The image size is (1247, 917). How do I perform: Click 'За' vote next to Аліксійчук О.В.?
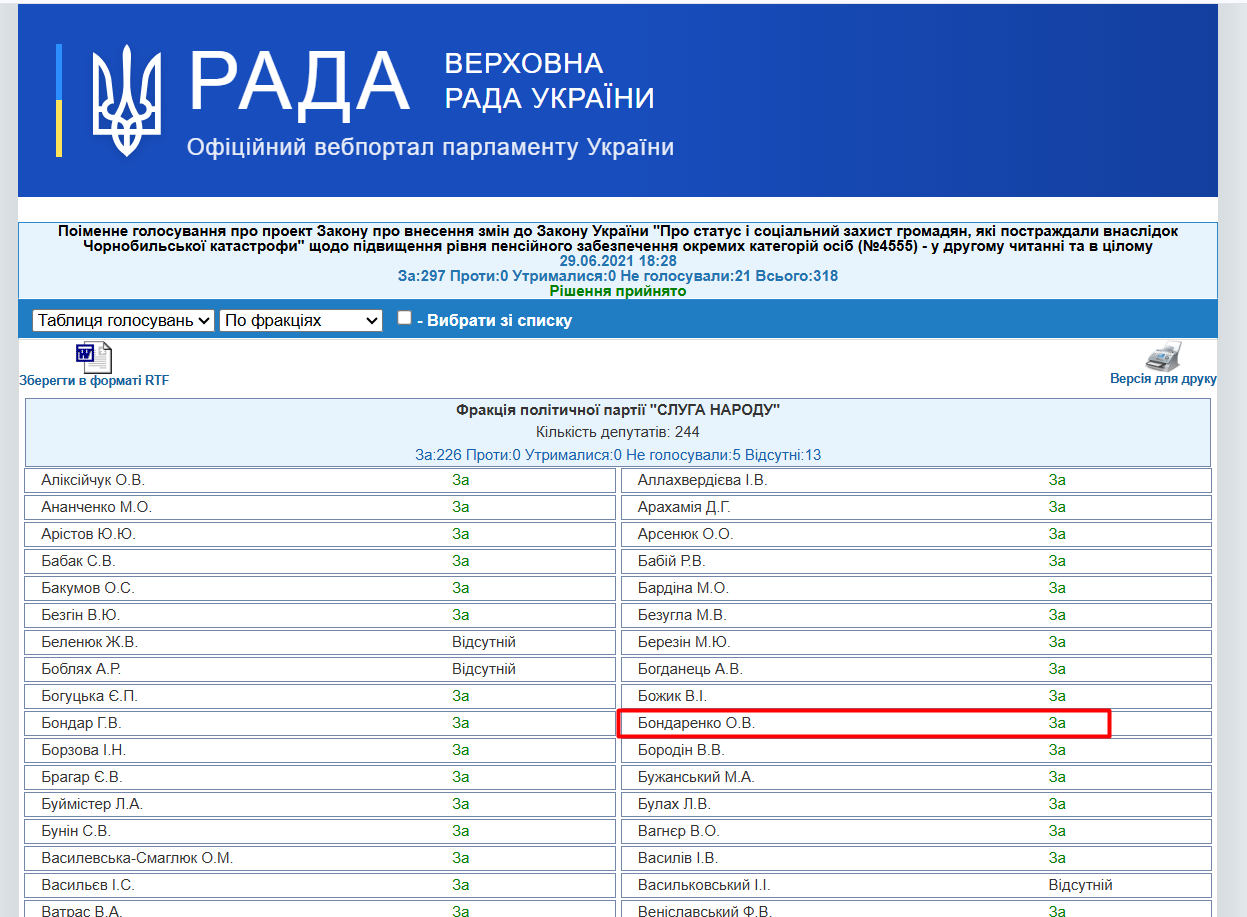pyautogui.click(x=461, y=480)
